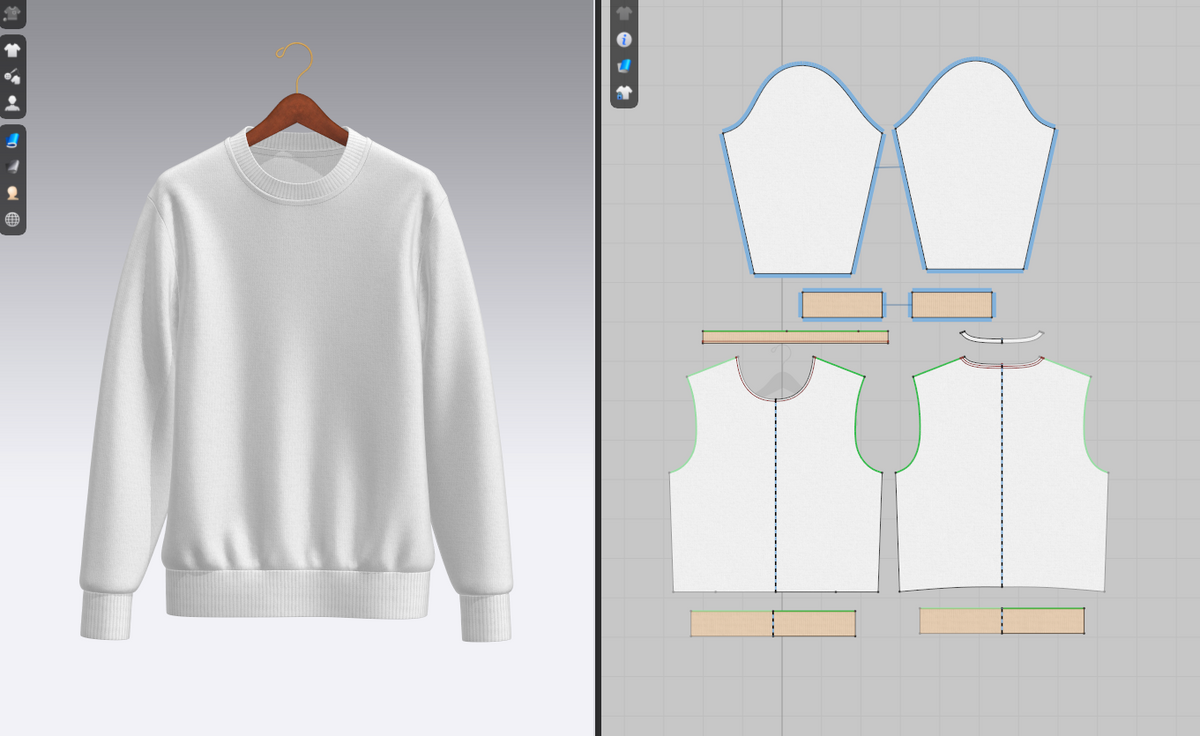The width and height of the screenshot is (1200, 736).
Task: Click the garment icon atop the 3D toolbar
Action: (x=12, y=13)
